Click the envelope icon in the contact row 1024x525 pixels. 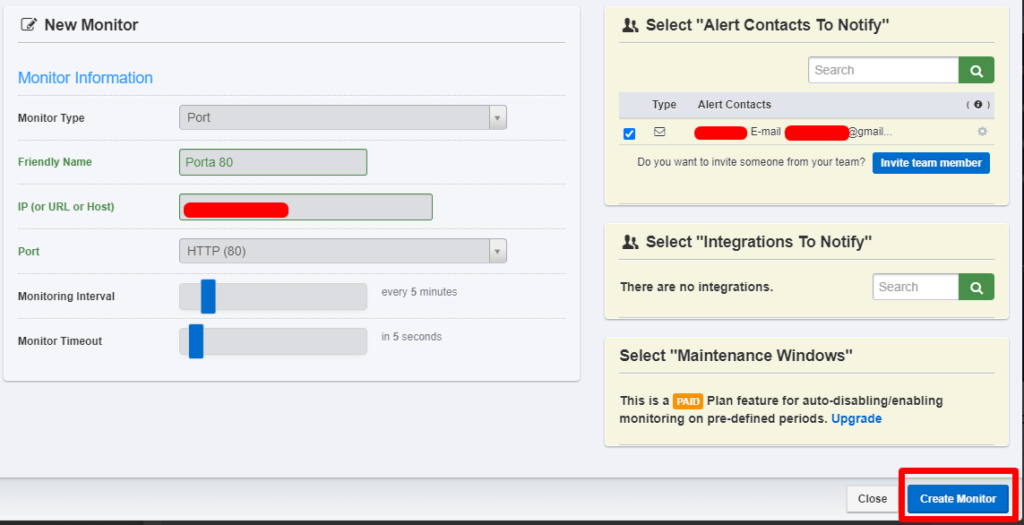[659, 132]
